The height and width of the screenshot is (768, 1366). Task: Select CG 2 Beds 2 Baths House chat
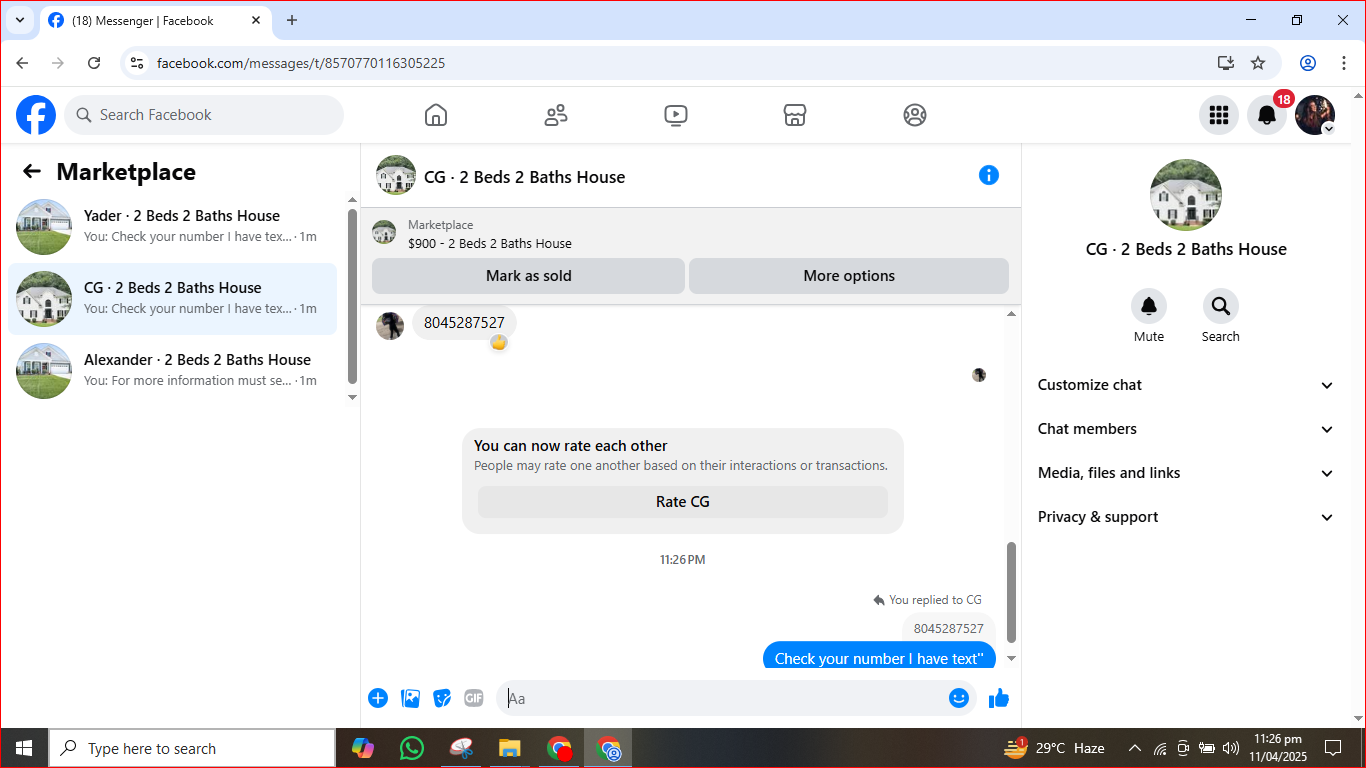pos(172,299)
